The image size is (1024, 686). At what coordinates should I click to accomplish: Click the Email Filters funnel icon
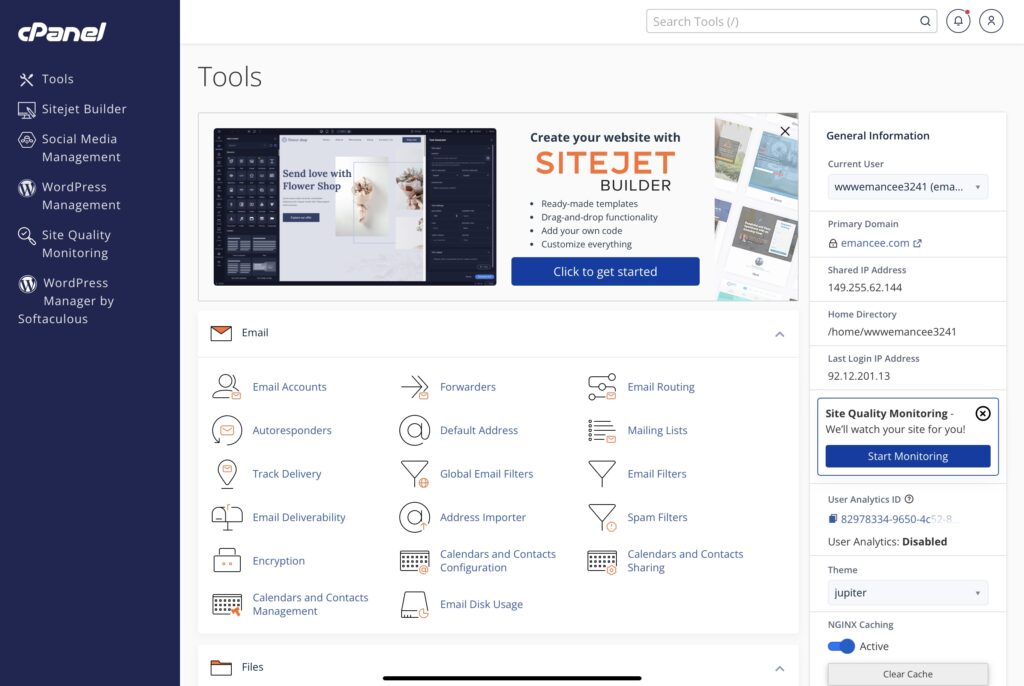(x=602, y=474)
